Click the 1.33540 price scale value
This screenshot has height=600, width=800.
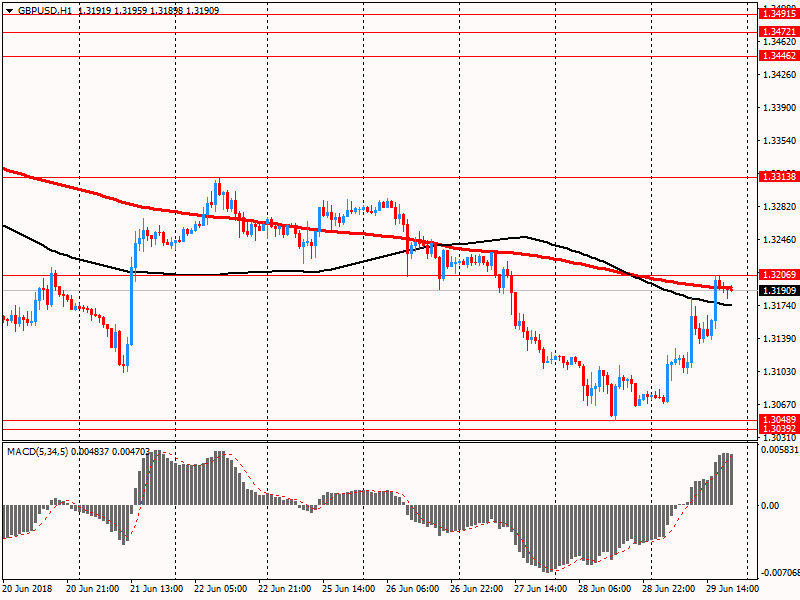(779, 140)
